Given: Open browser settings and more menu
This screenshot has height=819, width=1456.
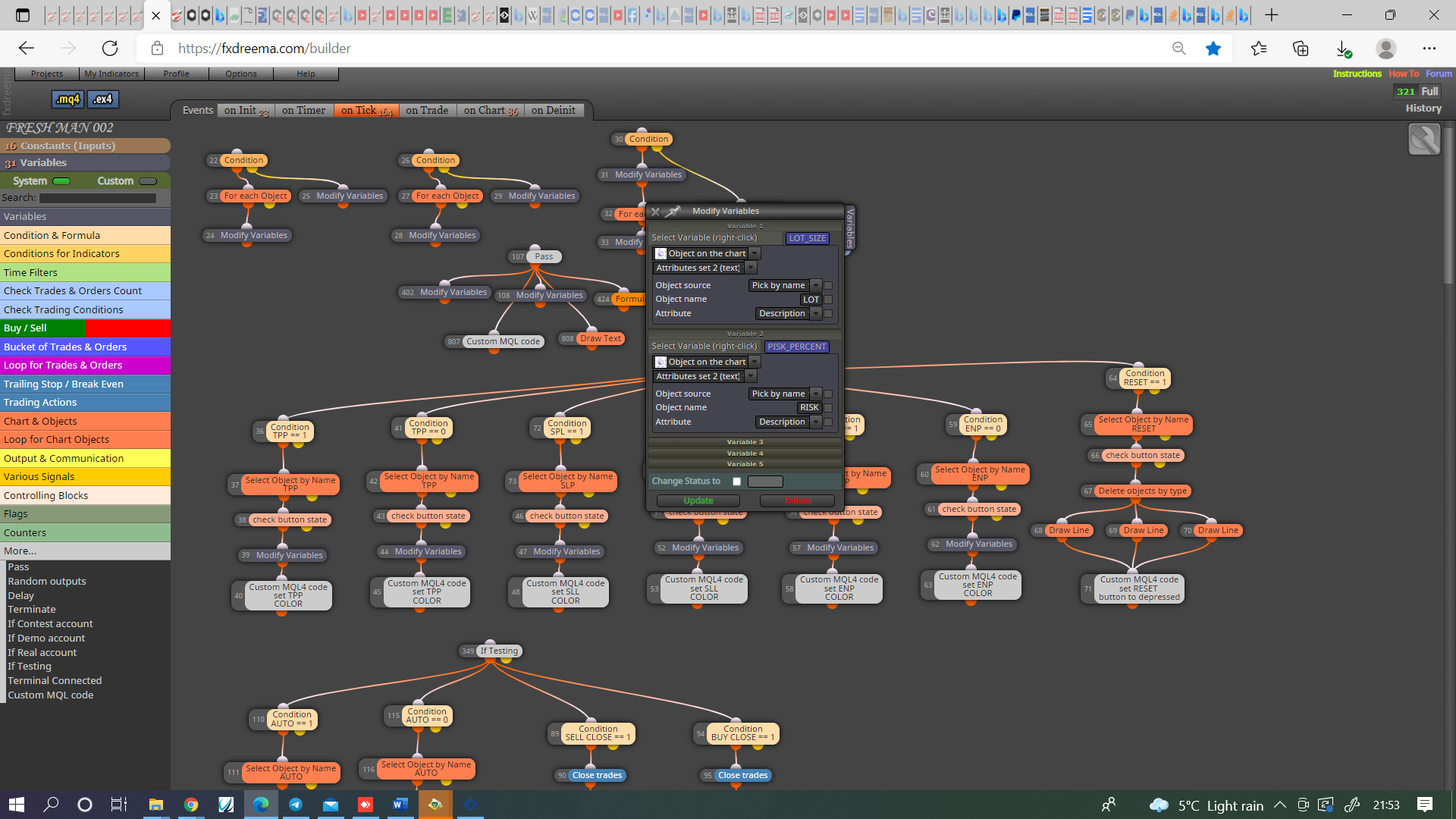Looking at the screenshot, I should tap(1429, 49).
